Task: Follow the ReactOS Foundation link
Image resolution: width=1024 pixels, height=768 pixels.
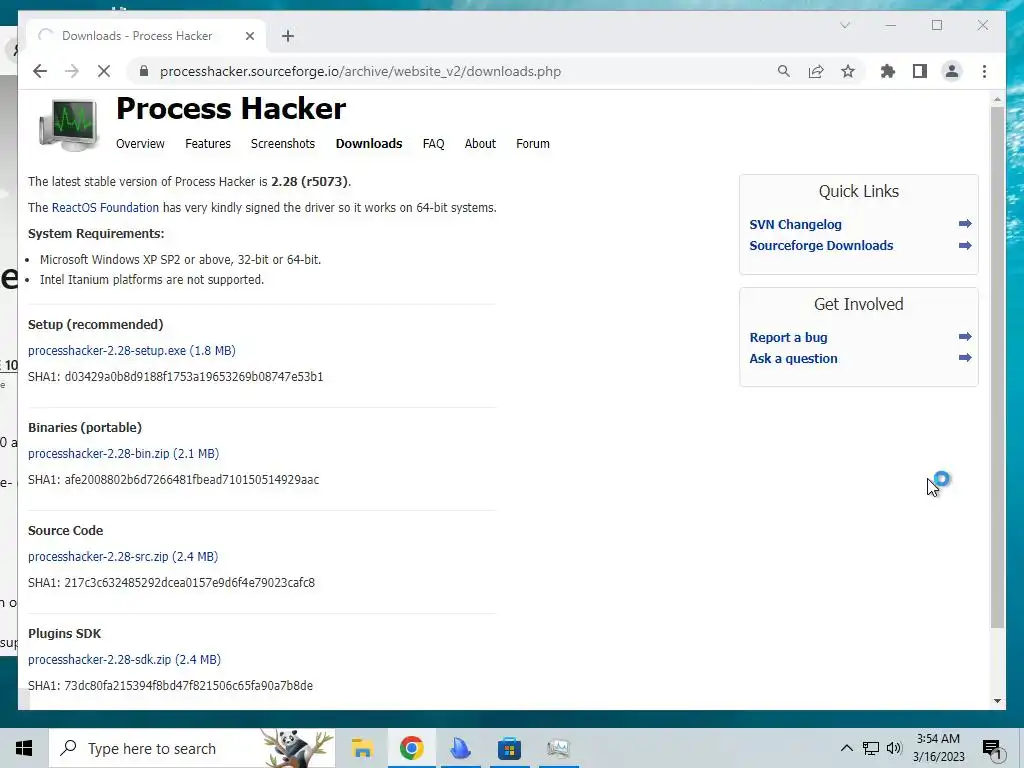Action: tap(105, 208)
